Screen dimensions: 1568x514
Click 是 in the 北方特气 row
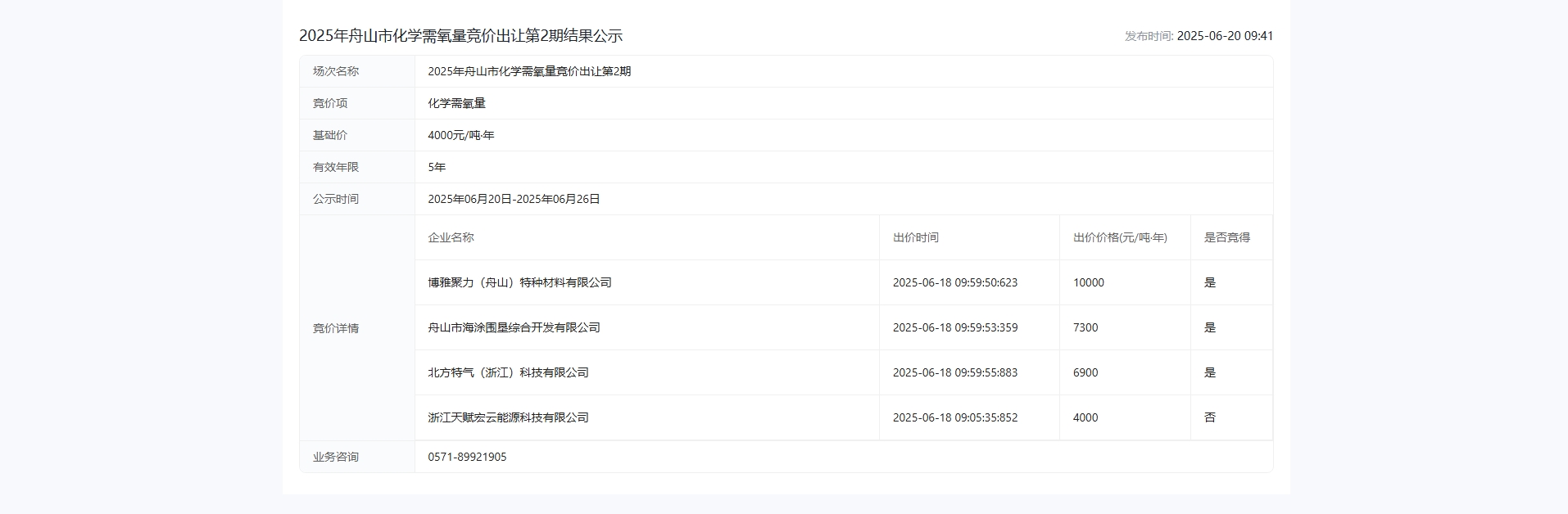[x=1210, y=372]
